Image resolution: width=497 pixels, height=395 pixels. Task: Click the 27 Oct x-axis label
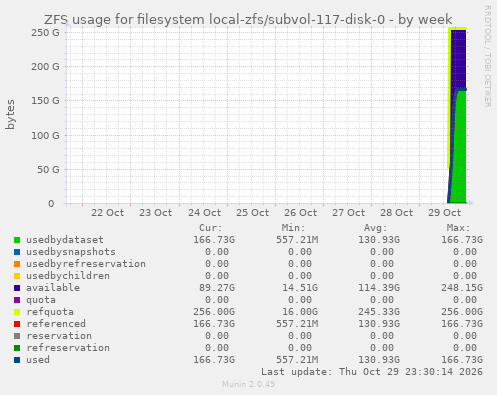coord(349,213)
